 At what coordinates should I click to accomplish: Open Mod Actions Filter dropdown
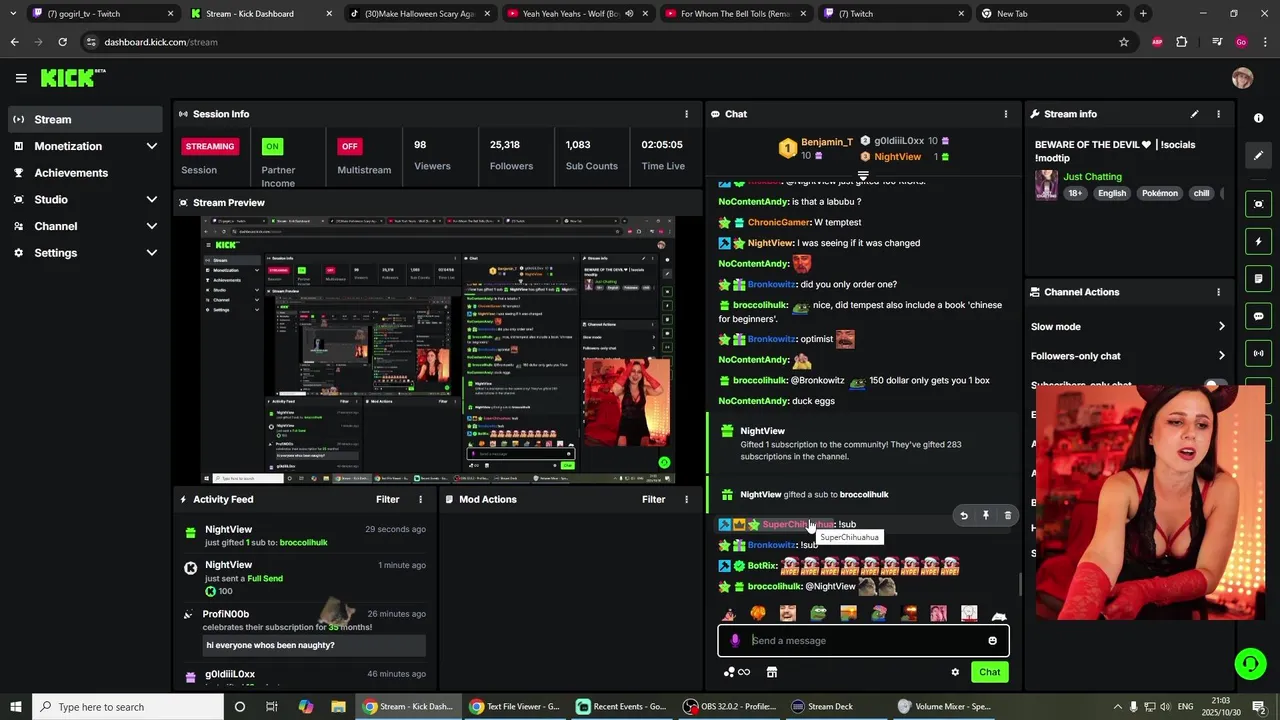pos(653,499)
